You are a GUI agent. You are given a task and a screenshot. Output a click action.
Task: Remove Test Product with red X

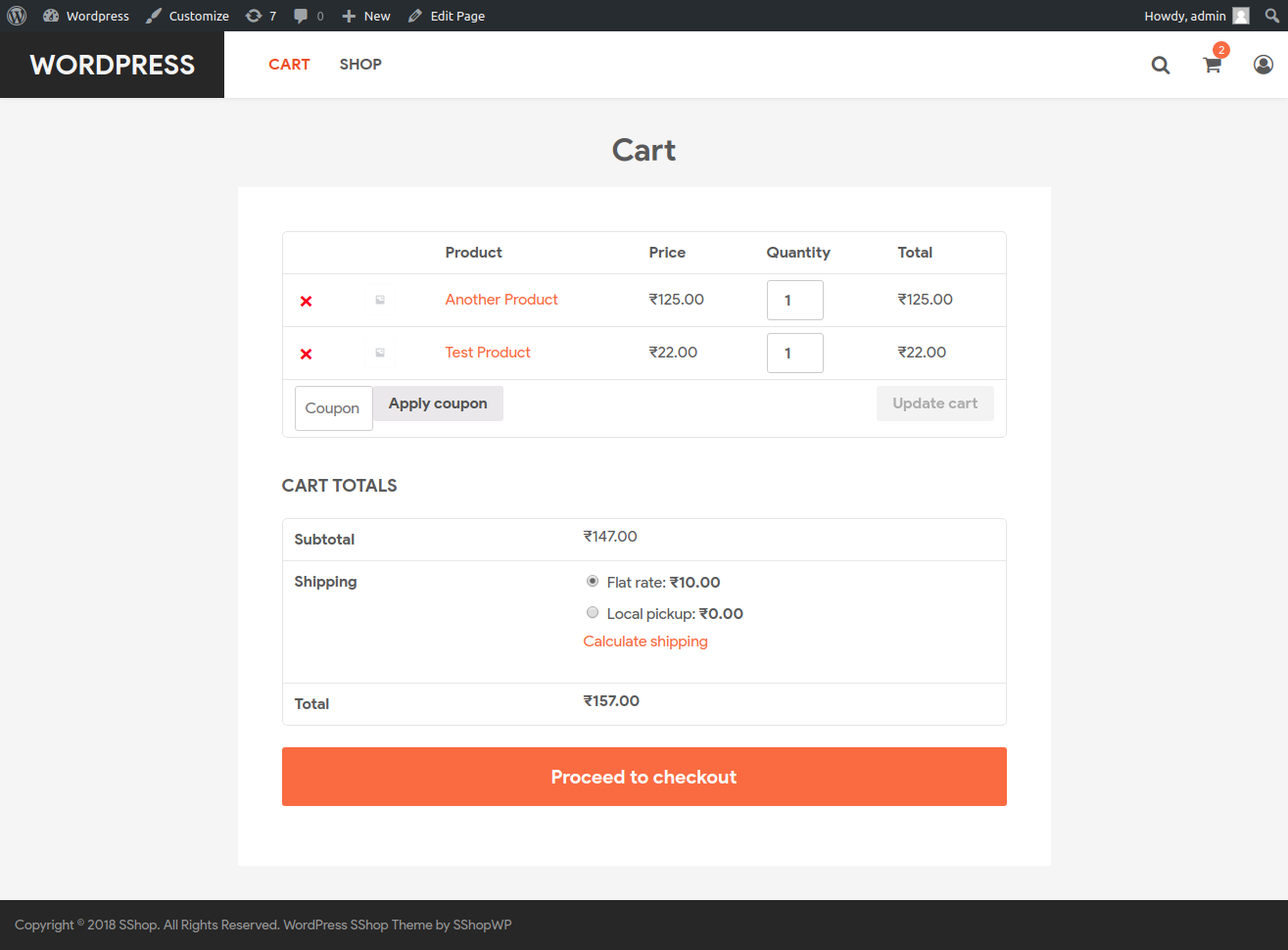point(307,354)
